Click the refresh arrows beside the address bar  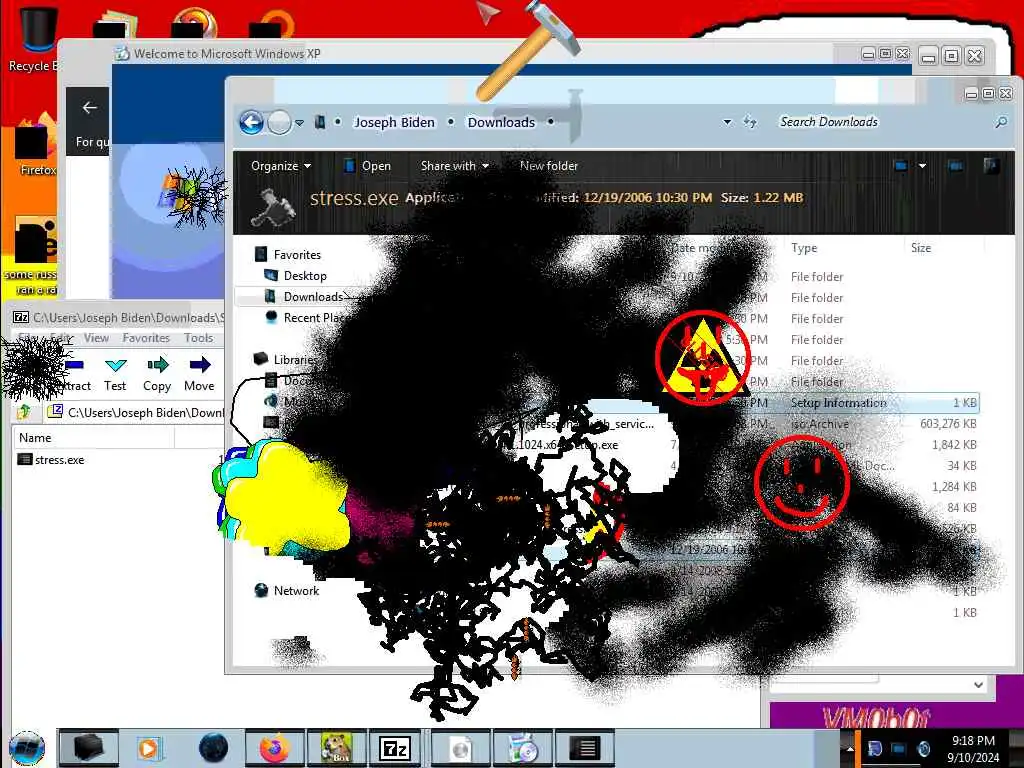750,122
